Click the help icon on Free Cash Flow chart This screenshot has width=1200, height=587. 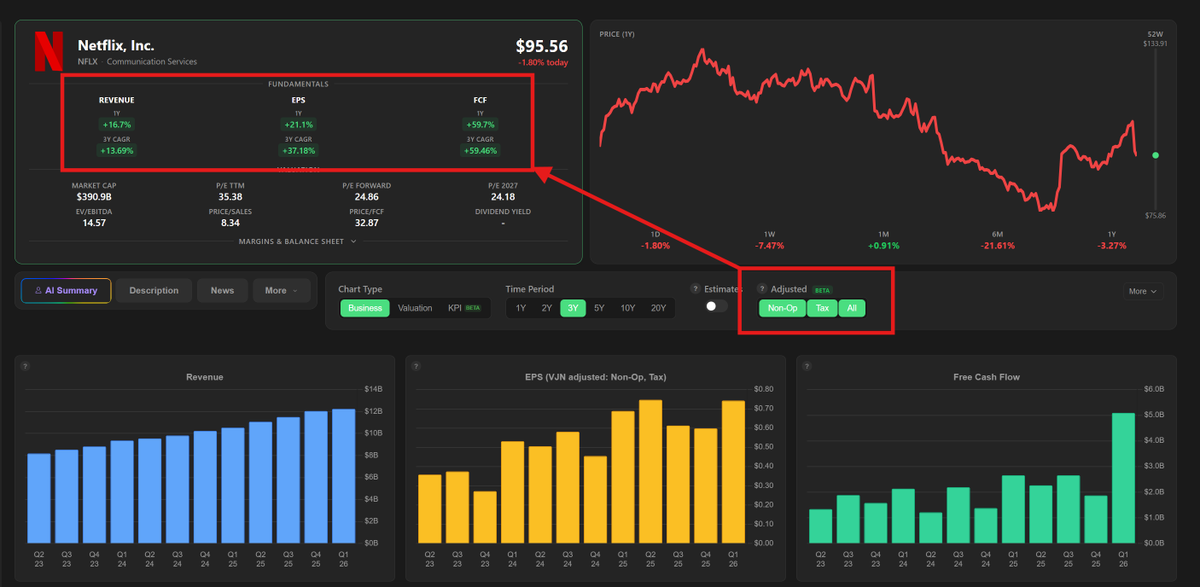click(x=806, y=366)
